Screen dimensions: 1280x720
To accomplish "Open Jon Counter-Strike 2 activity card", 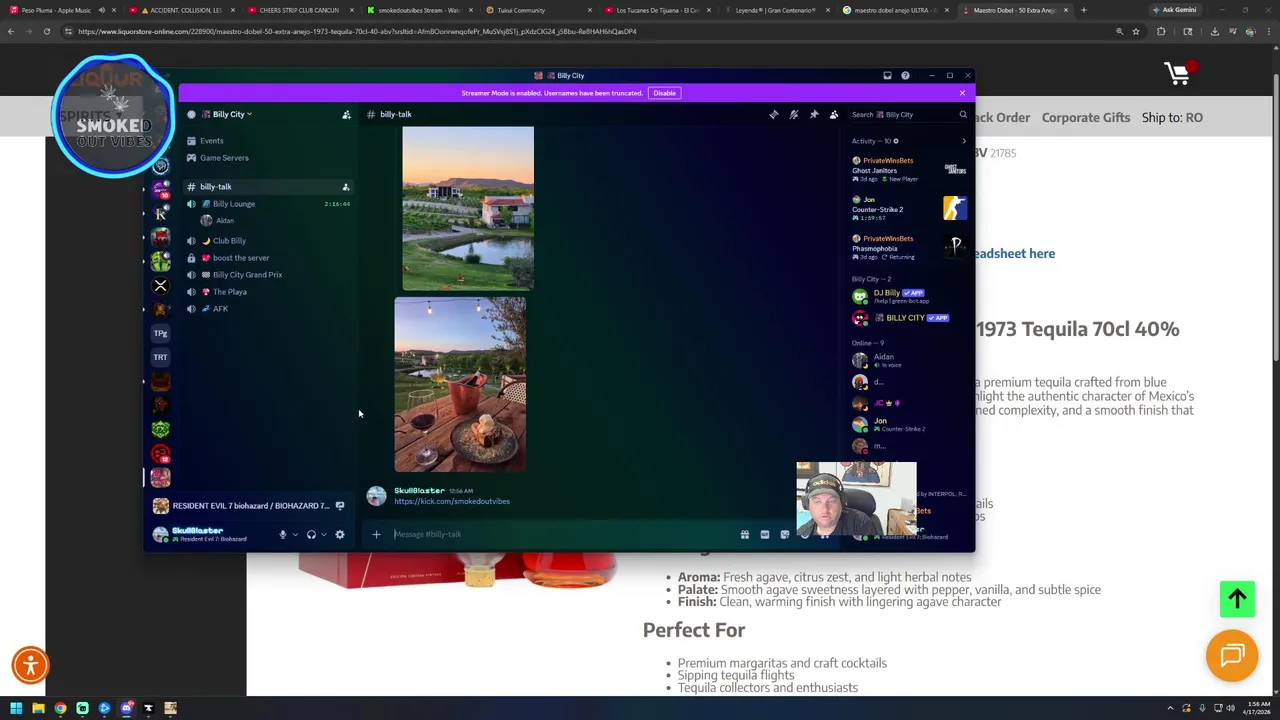I will 908,208.
